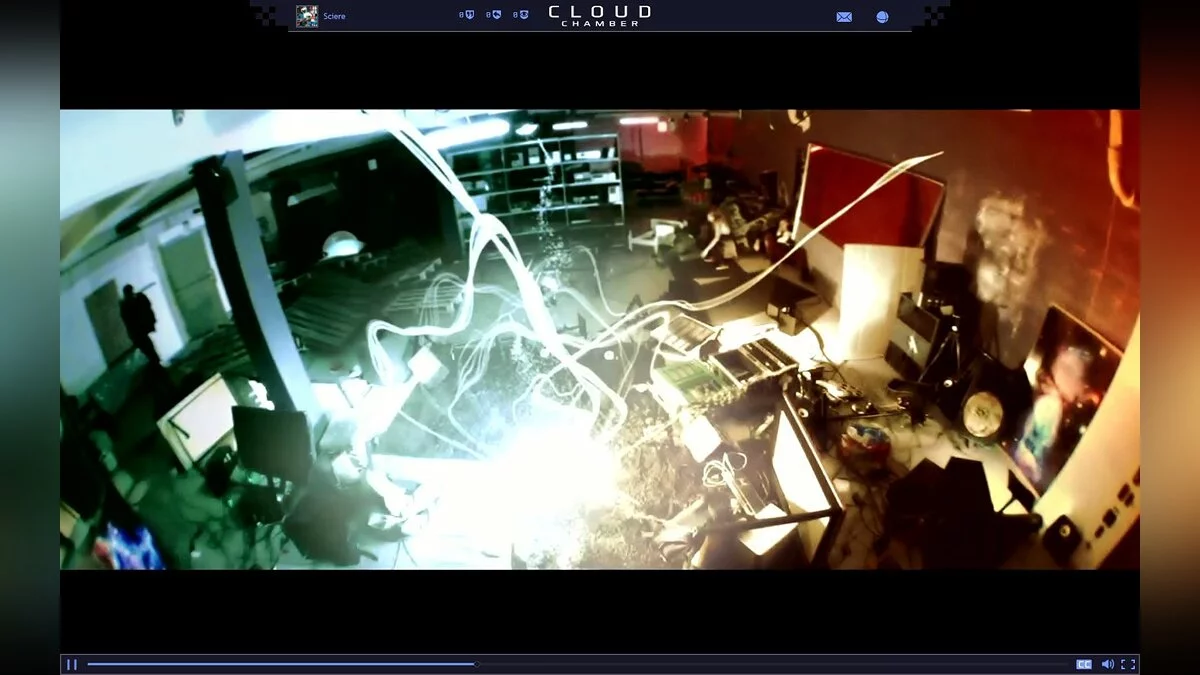The width and height of the screenshot is (1200, 675).
Task: Click the Sciere username
Action: [334, 16]
